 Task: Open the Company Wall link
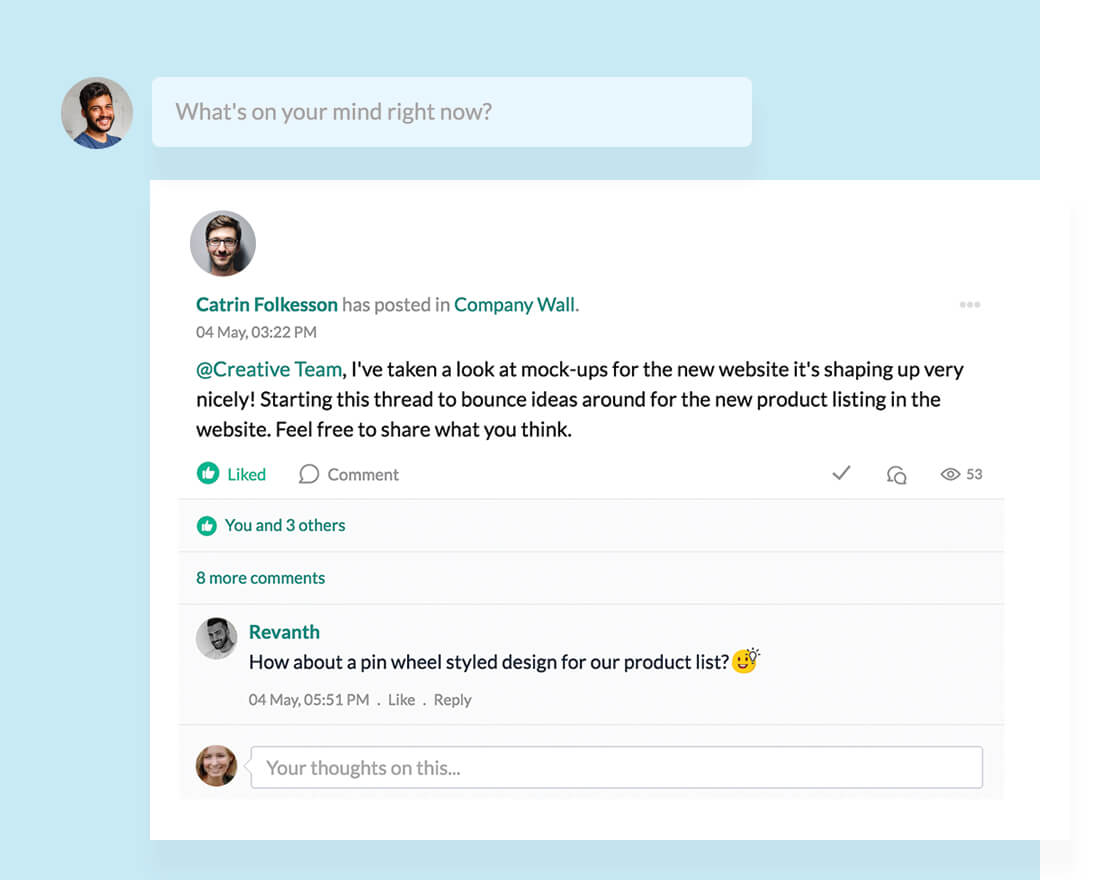click(x=515, y=305)
